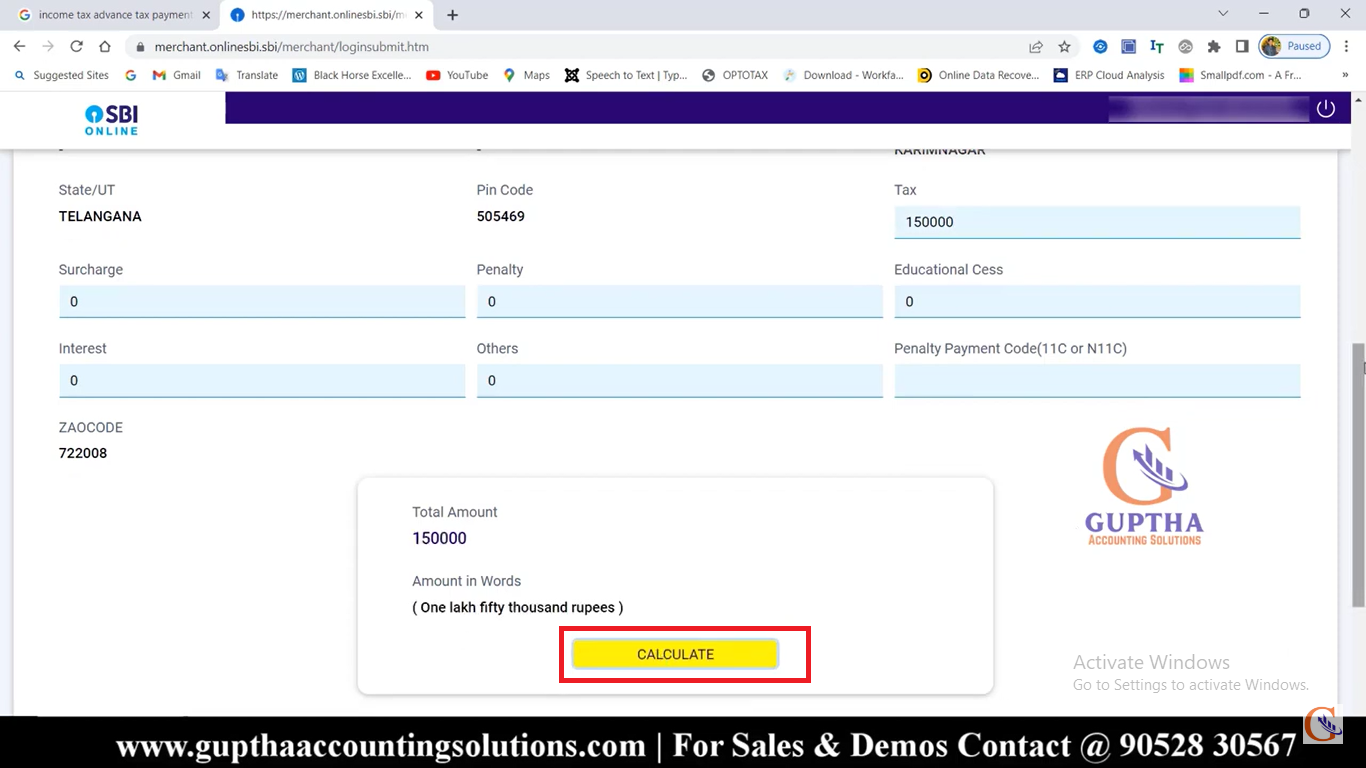
Task: Open the tab search dropdown arrow
Action: [x=1223, y=14]
